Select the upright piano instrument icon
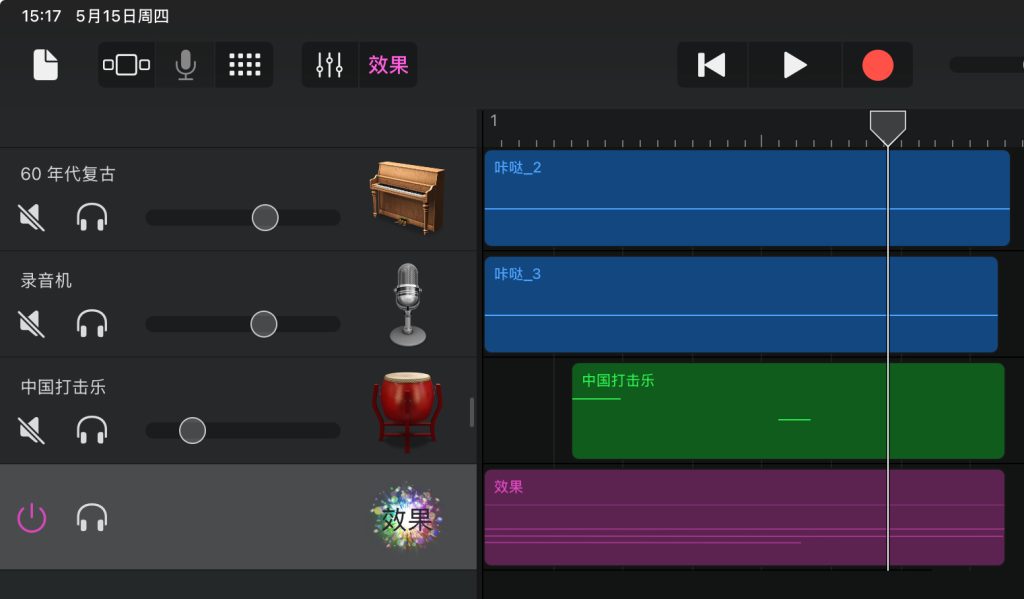Screen dimensions: 1024x599 [407, 197]
